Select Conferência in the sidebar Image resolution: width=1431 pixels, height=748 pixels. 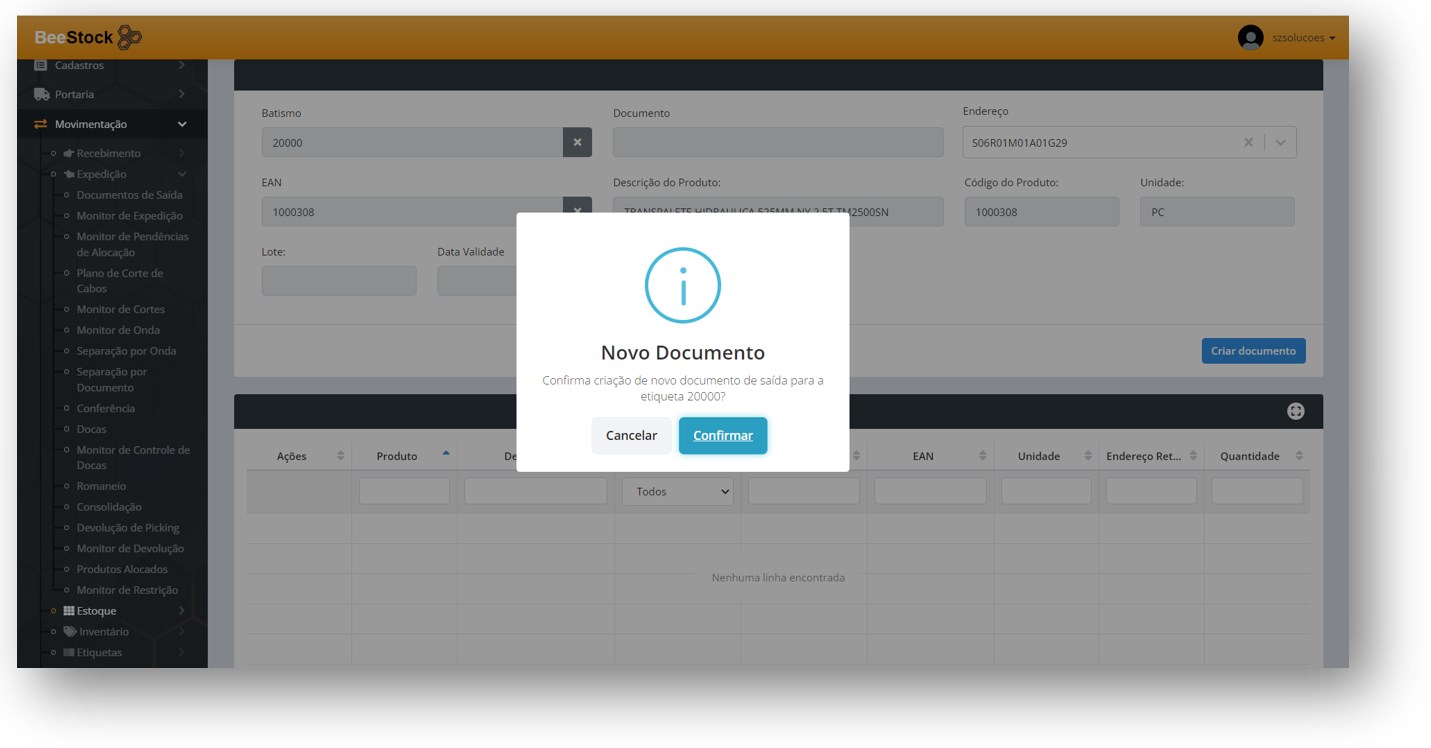(x=105, y=408)
